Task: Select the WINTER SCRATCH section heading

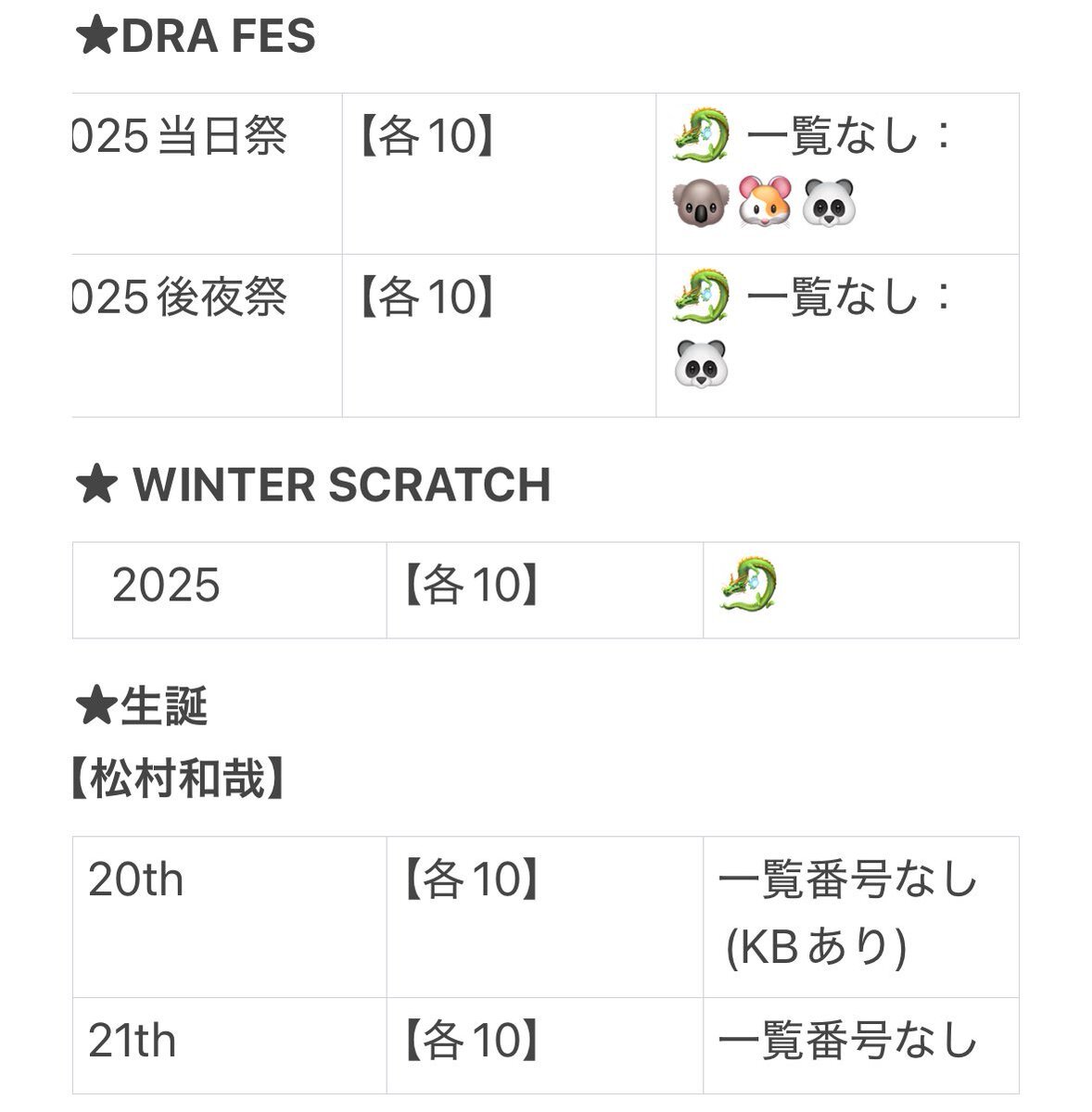Action: point(341,485)
